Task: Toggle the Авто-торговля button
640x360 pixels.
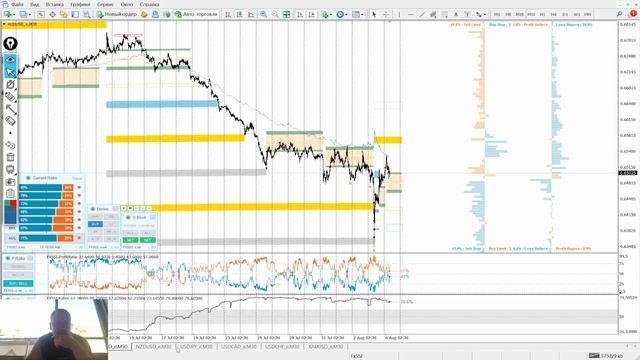Action: coord(197,14)
